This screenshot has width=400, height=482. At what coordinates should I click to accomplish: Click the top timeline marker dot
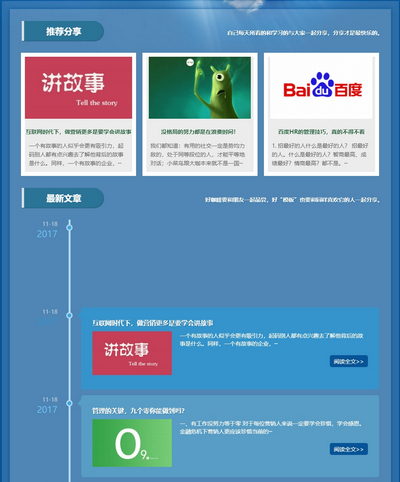(69, 228)
